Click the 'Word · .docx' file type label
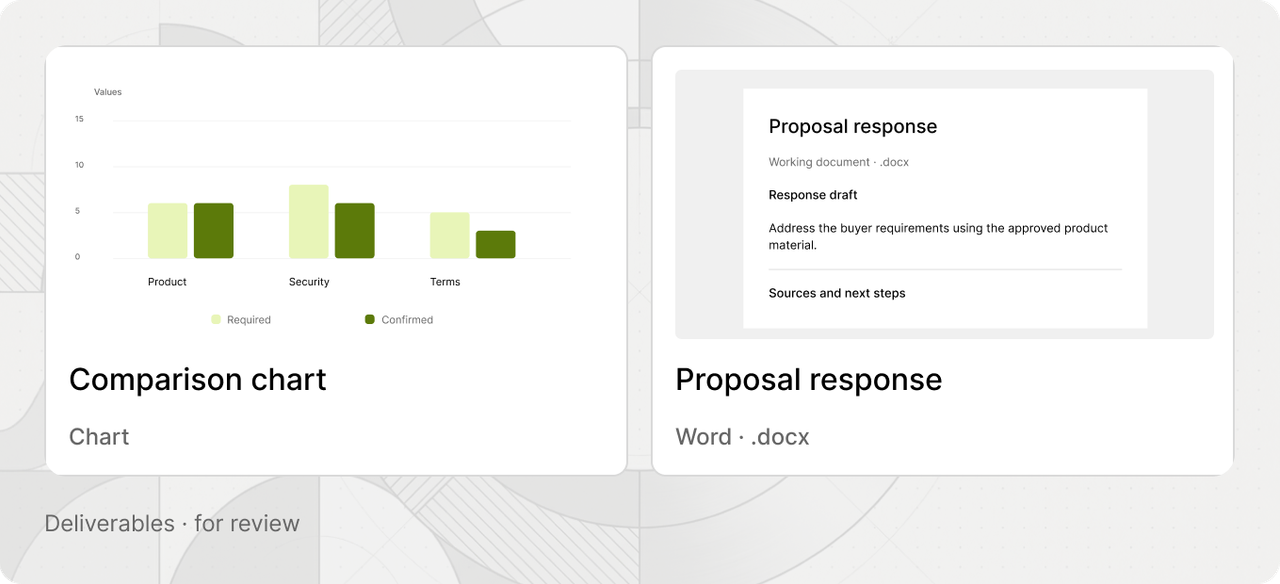This screenshot has height=584, width=1280. tap(743, 437)
